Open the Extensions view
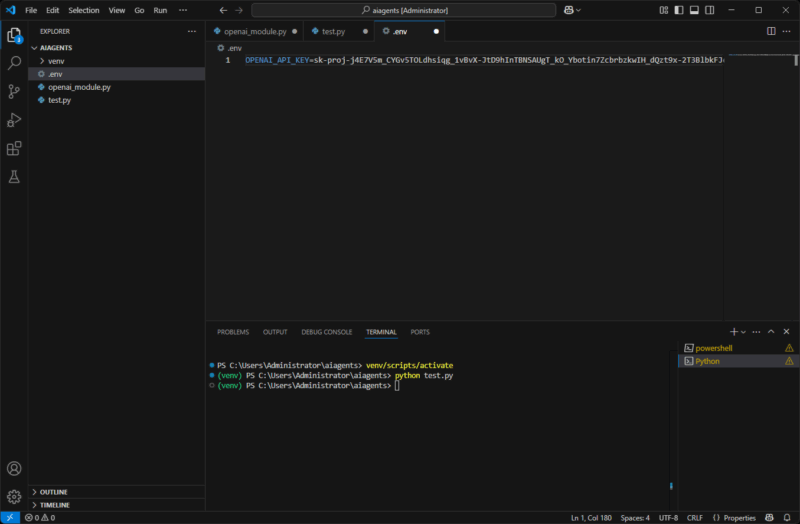 (x=14, y=148)
